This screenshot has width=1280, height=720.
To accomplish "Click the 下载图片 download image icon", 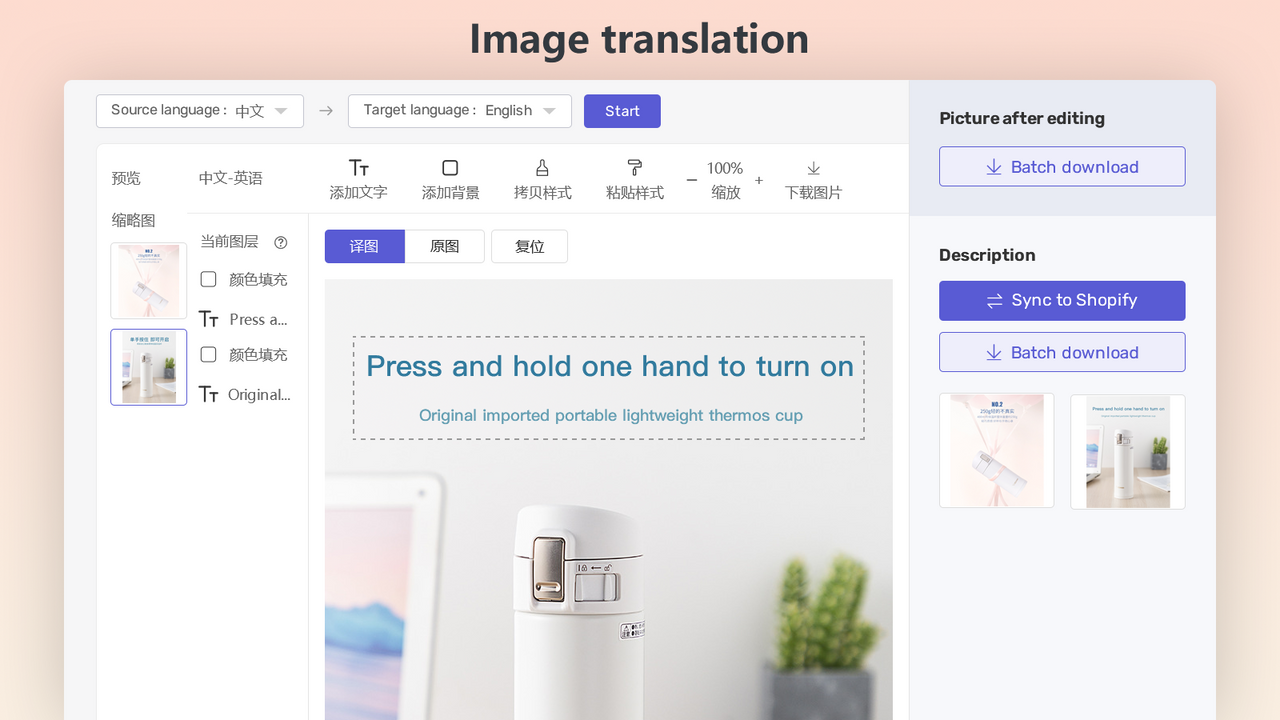I will pos(813,178).
